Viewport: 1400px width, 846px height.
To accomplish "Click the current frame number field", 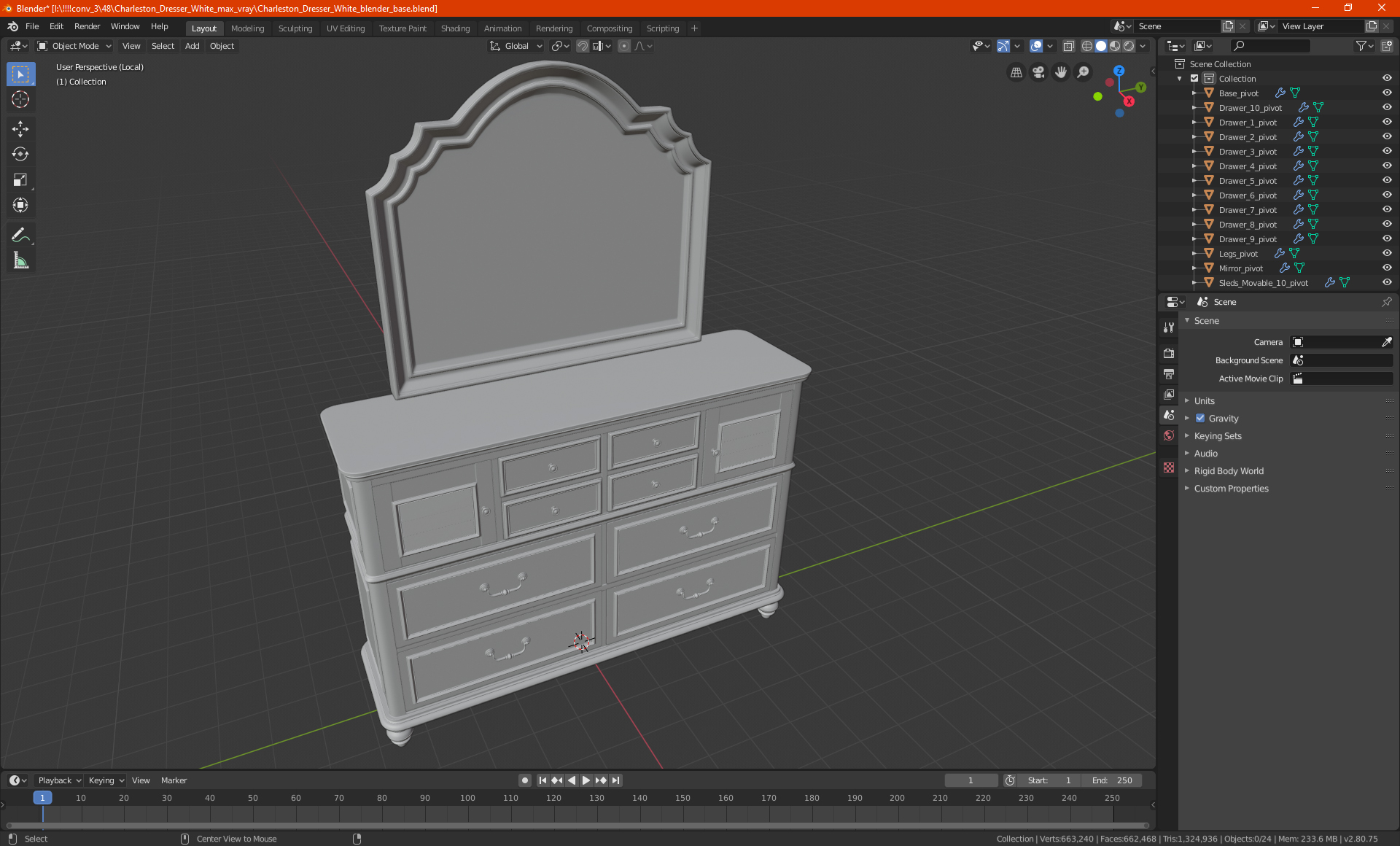I will (971, 780).
